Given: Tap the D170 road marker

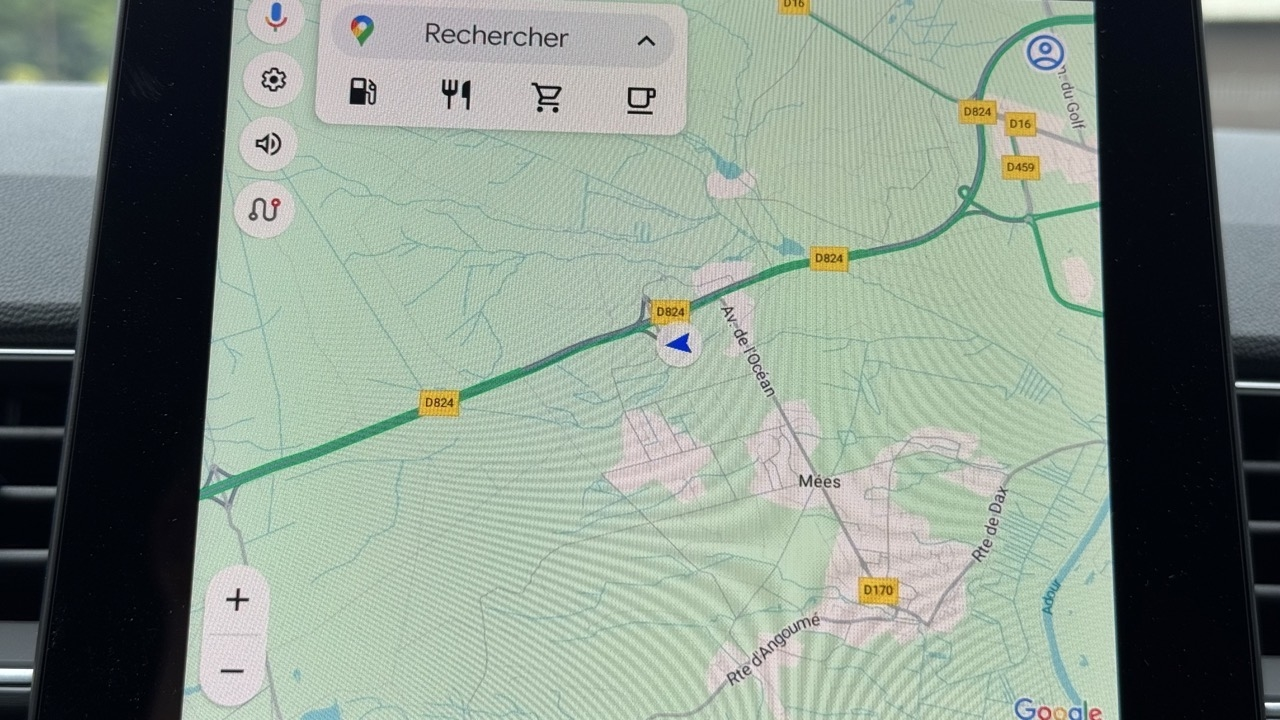Looking at the screenshot, I should [x=878, y=590].
